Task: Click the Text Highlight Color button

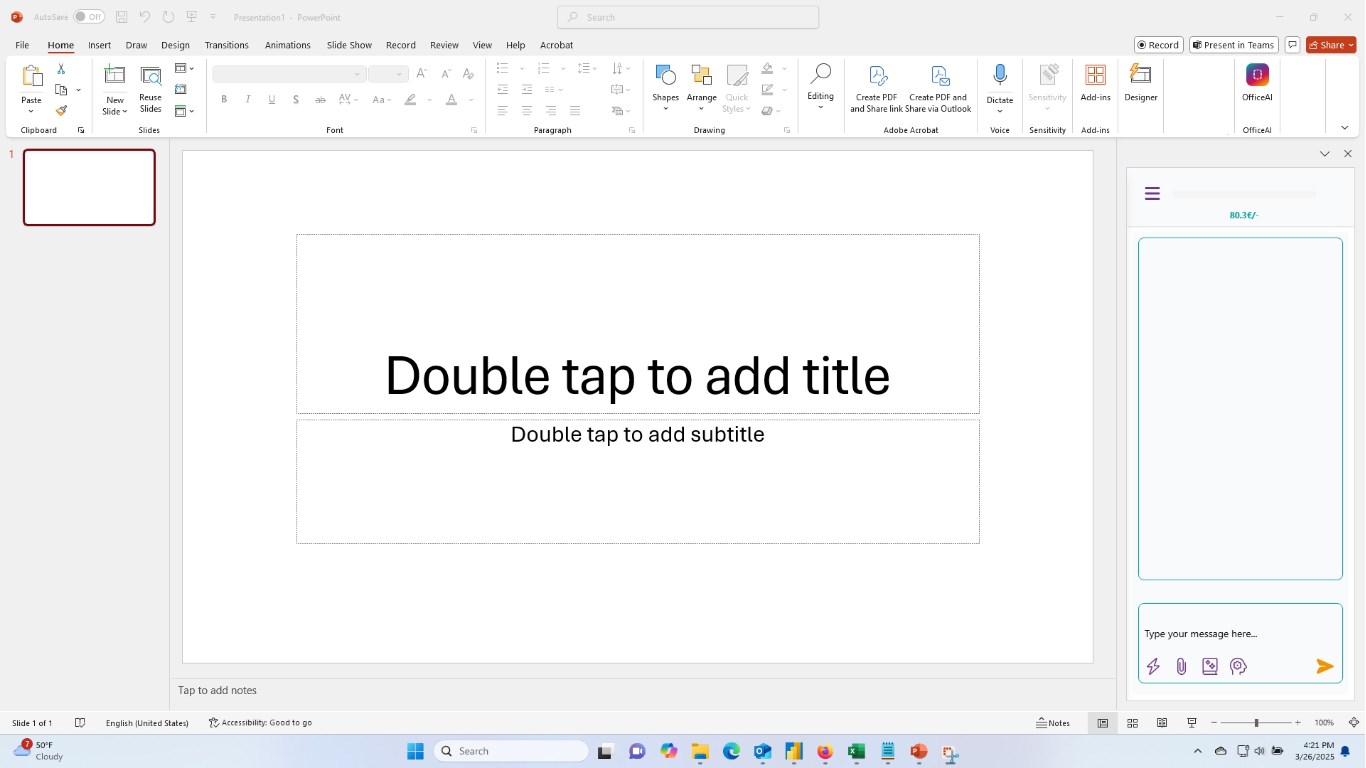Action: tap(410, 99)
